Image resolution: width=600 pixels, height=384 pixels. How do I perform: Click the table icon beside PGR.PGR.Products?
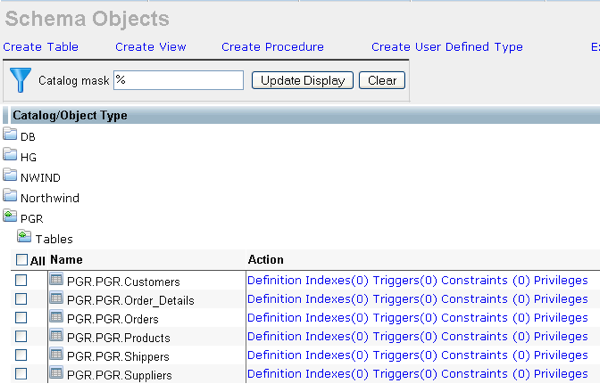click(56, 336)
